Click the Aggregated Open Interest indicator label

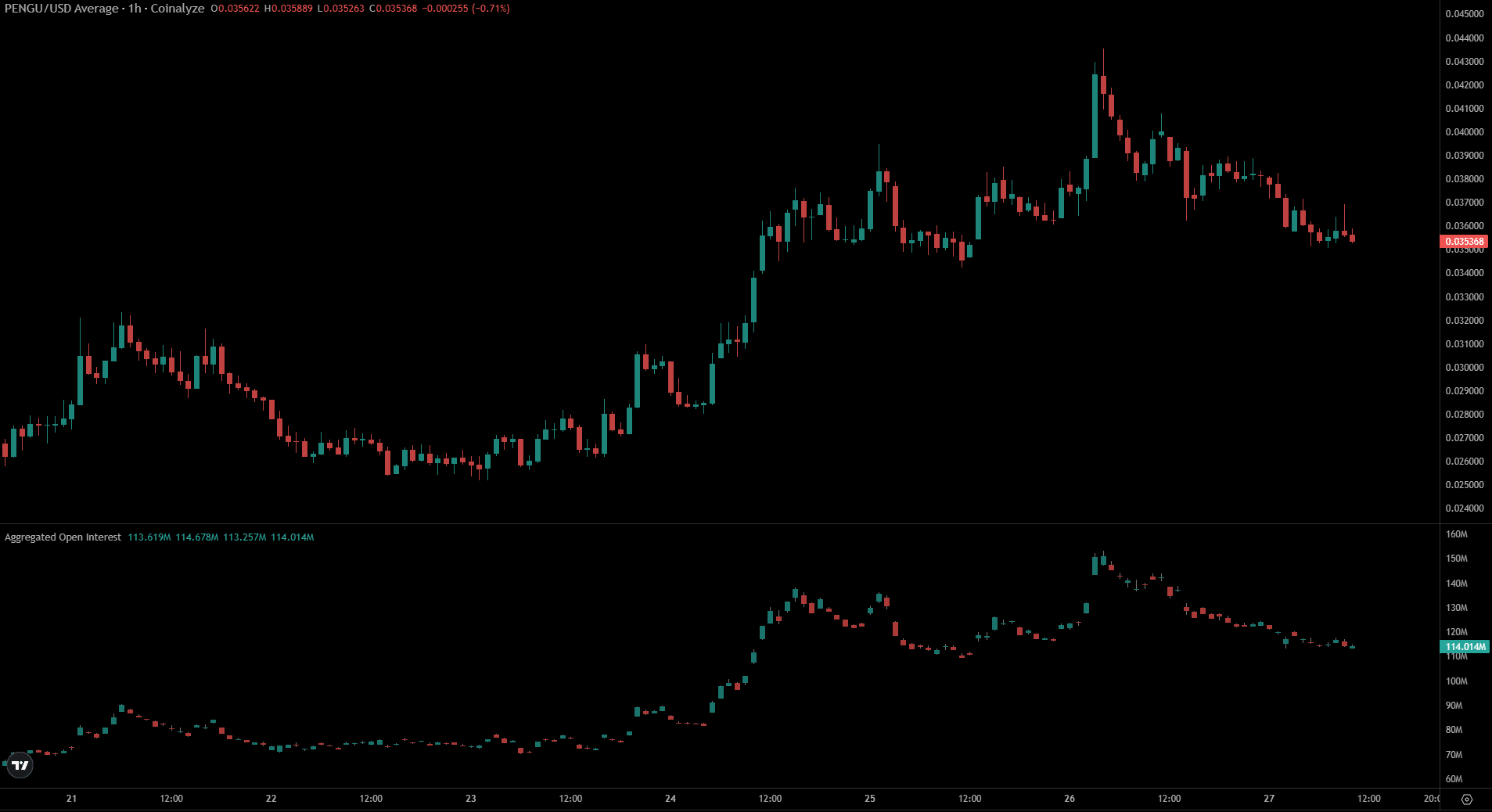63,537
